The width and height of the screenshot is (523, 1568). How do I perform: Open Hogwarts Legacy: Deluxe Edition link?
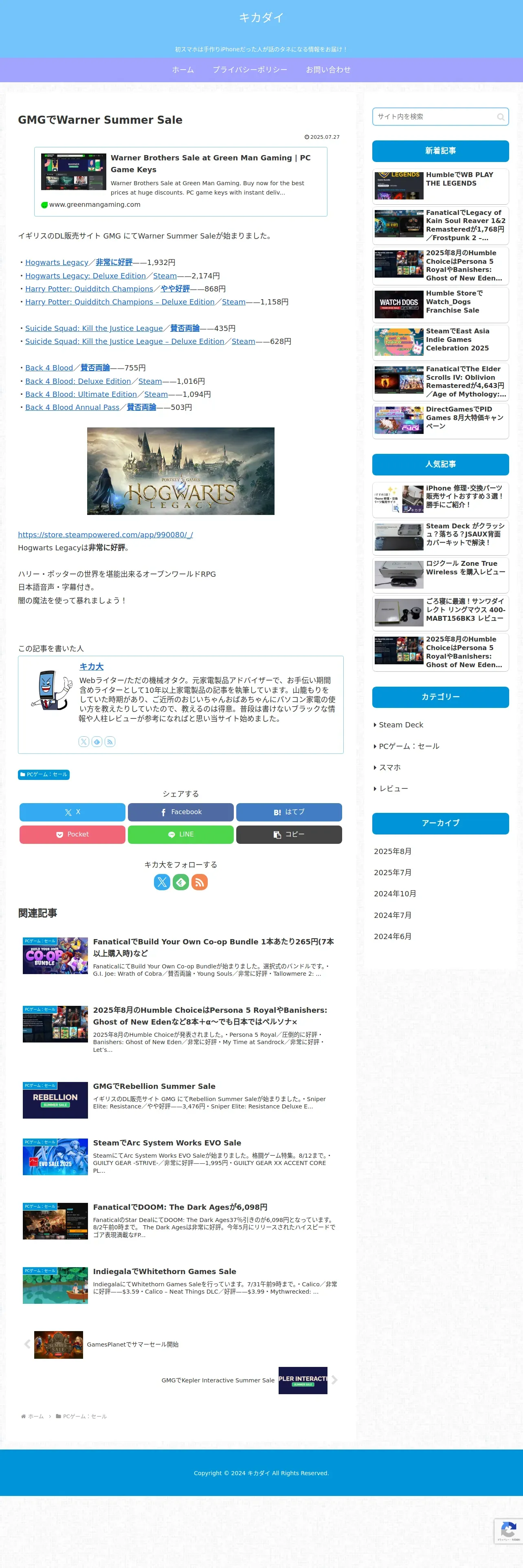pos(85,276)
